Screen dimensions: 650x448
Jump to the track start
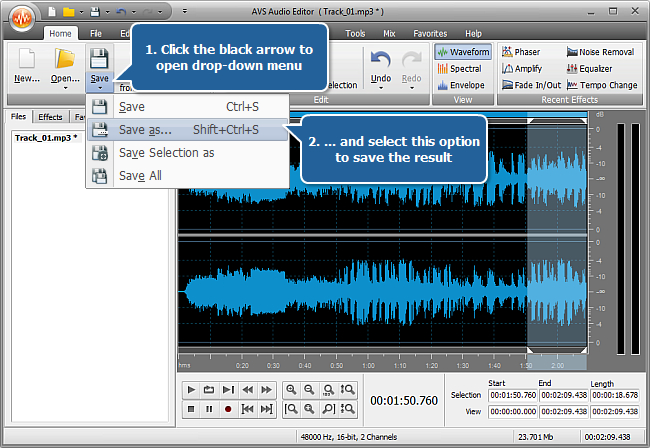pyautogui.click(x=247, y=409)
